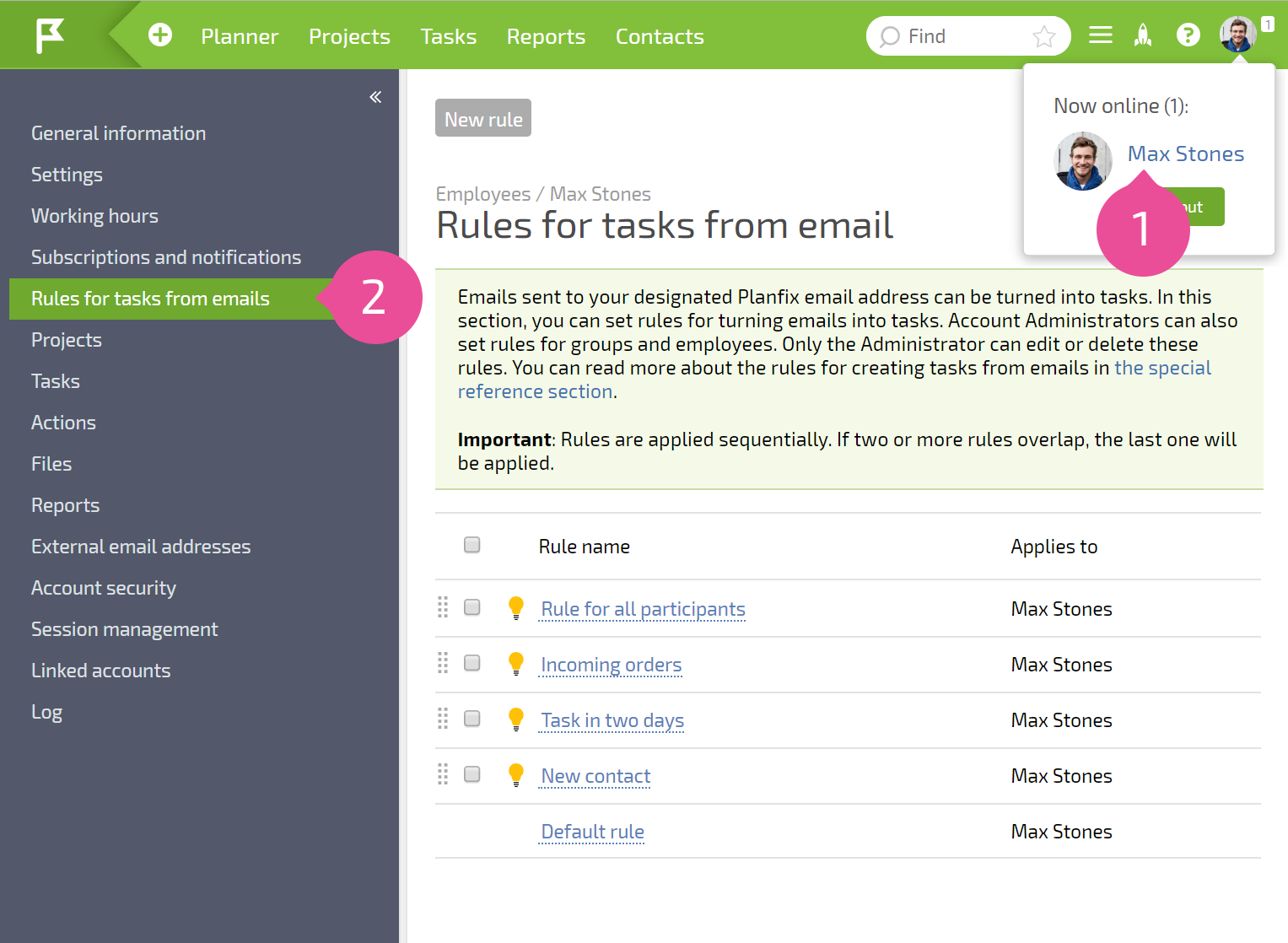Click the rocket icon in header
Image resolution: width=1288 pixels, height=943 pixels.
(1143, 35)
